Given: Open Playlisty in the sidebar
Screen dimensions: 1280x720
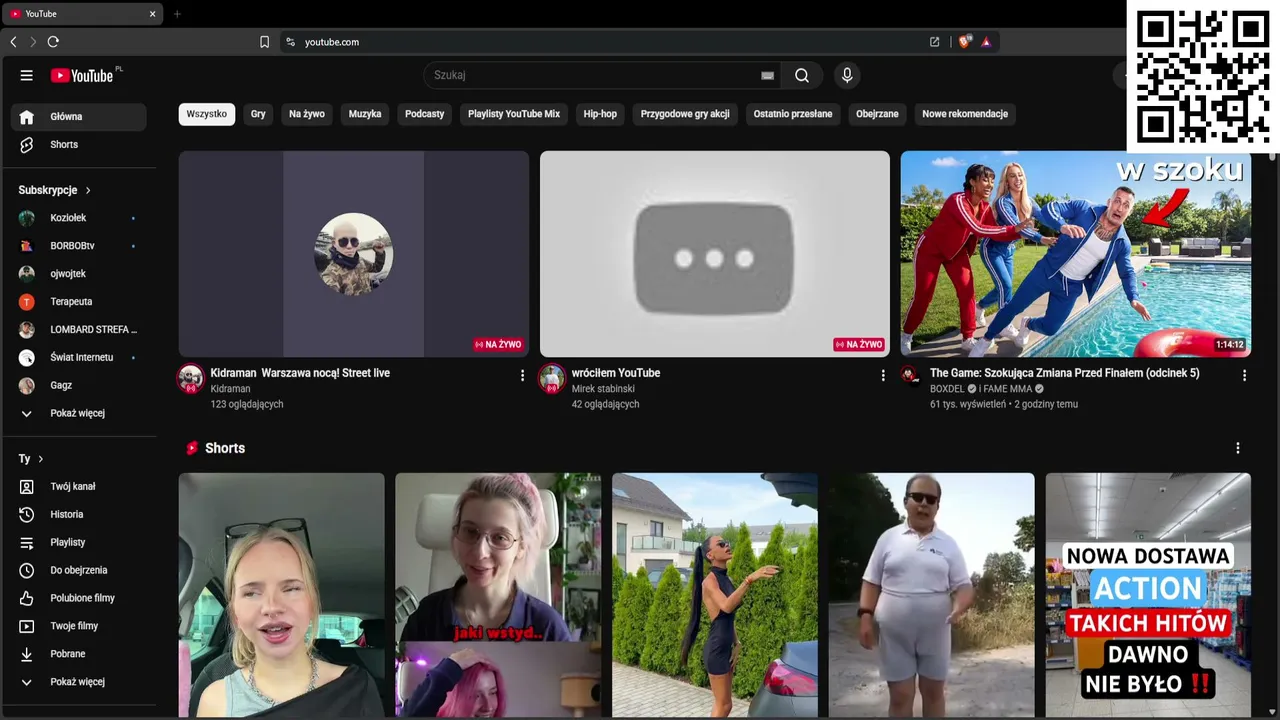Looking at the screenshot, I should [x=79, y=543].
